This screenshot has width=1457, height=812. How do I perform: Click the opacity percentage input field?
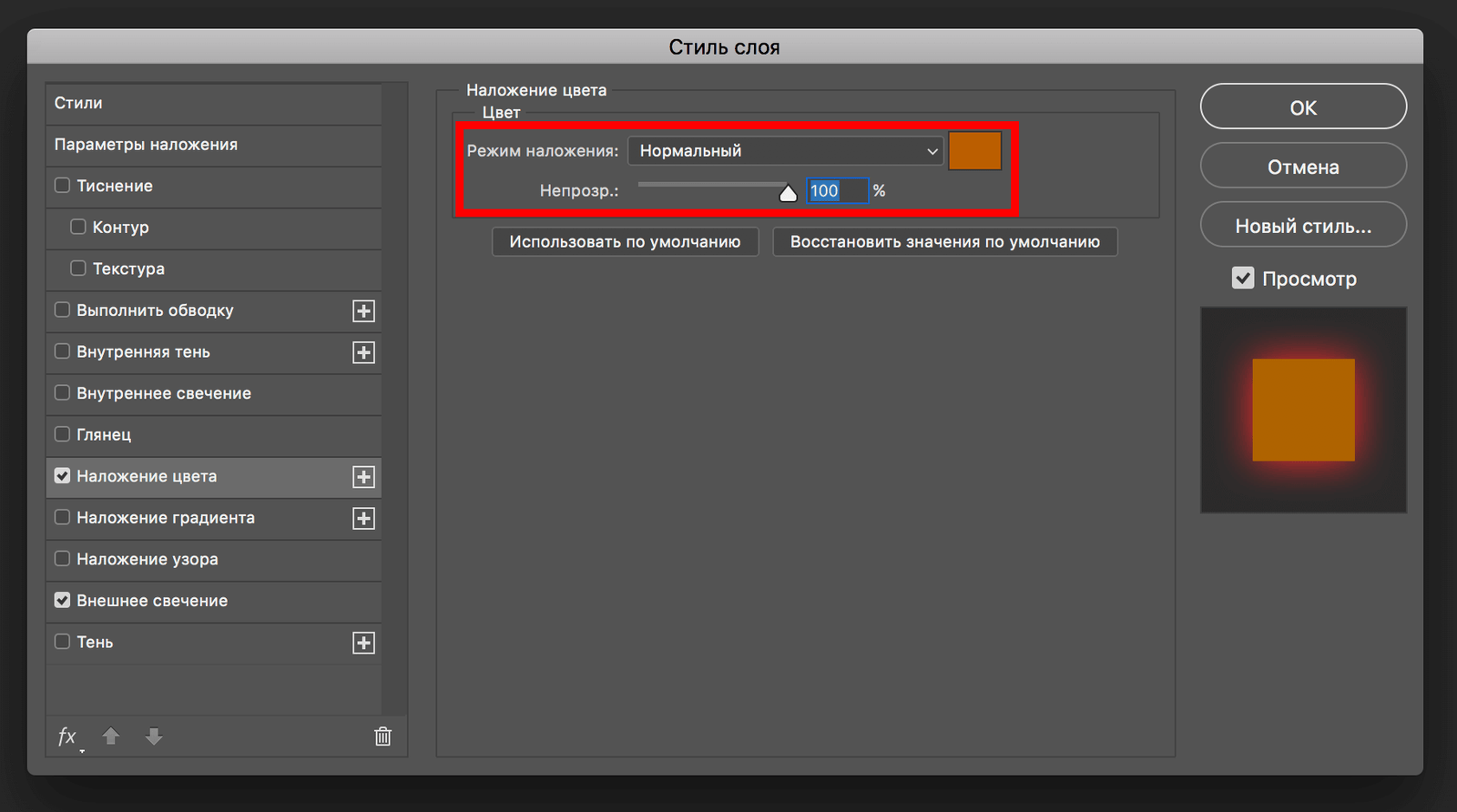click(x=838, y=190)
